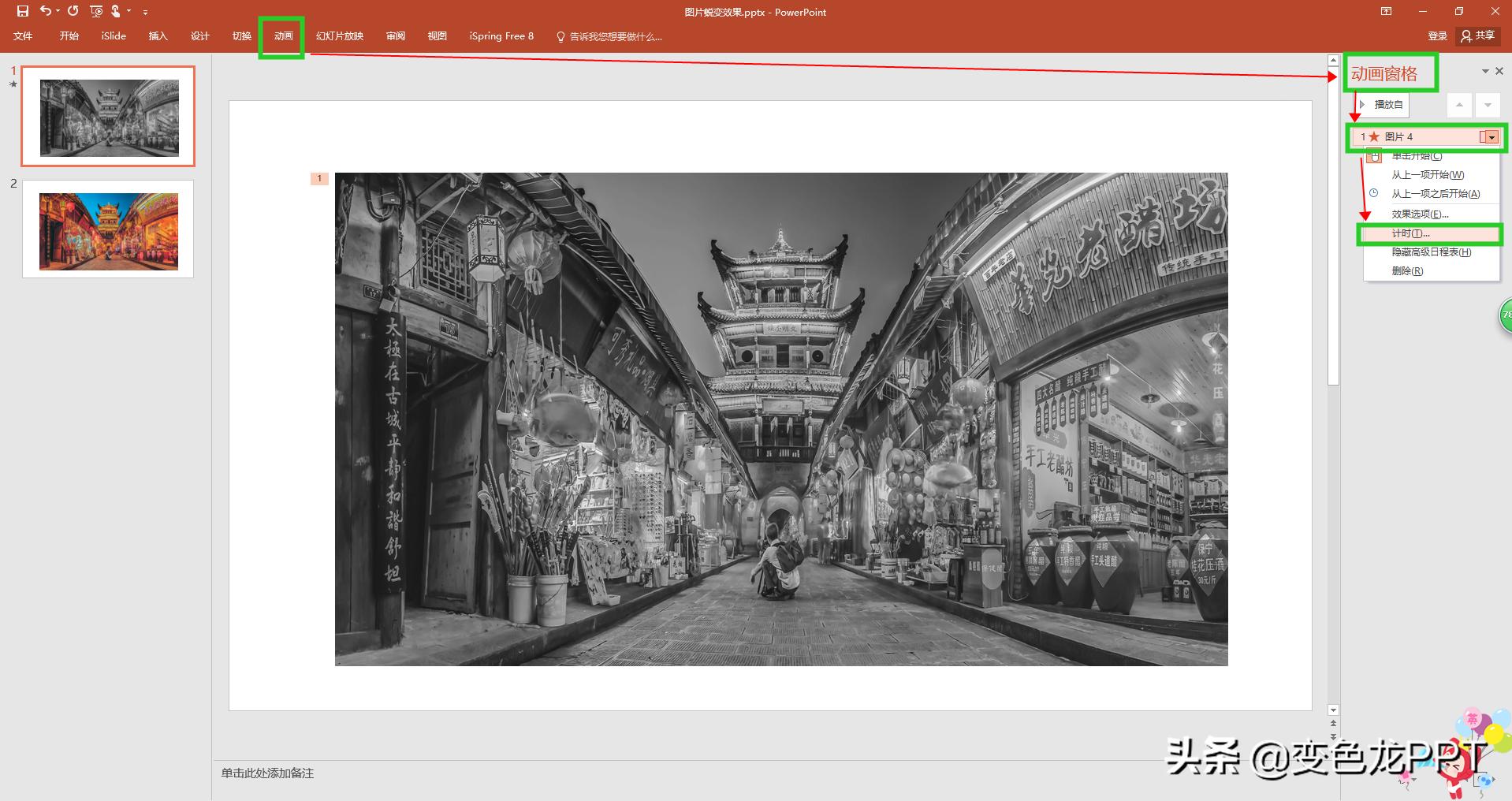Start slideshow via Start From Beginning icon
Viewport: 1512px width, 801px height.
(x=95, y=11)
